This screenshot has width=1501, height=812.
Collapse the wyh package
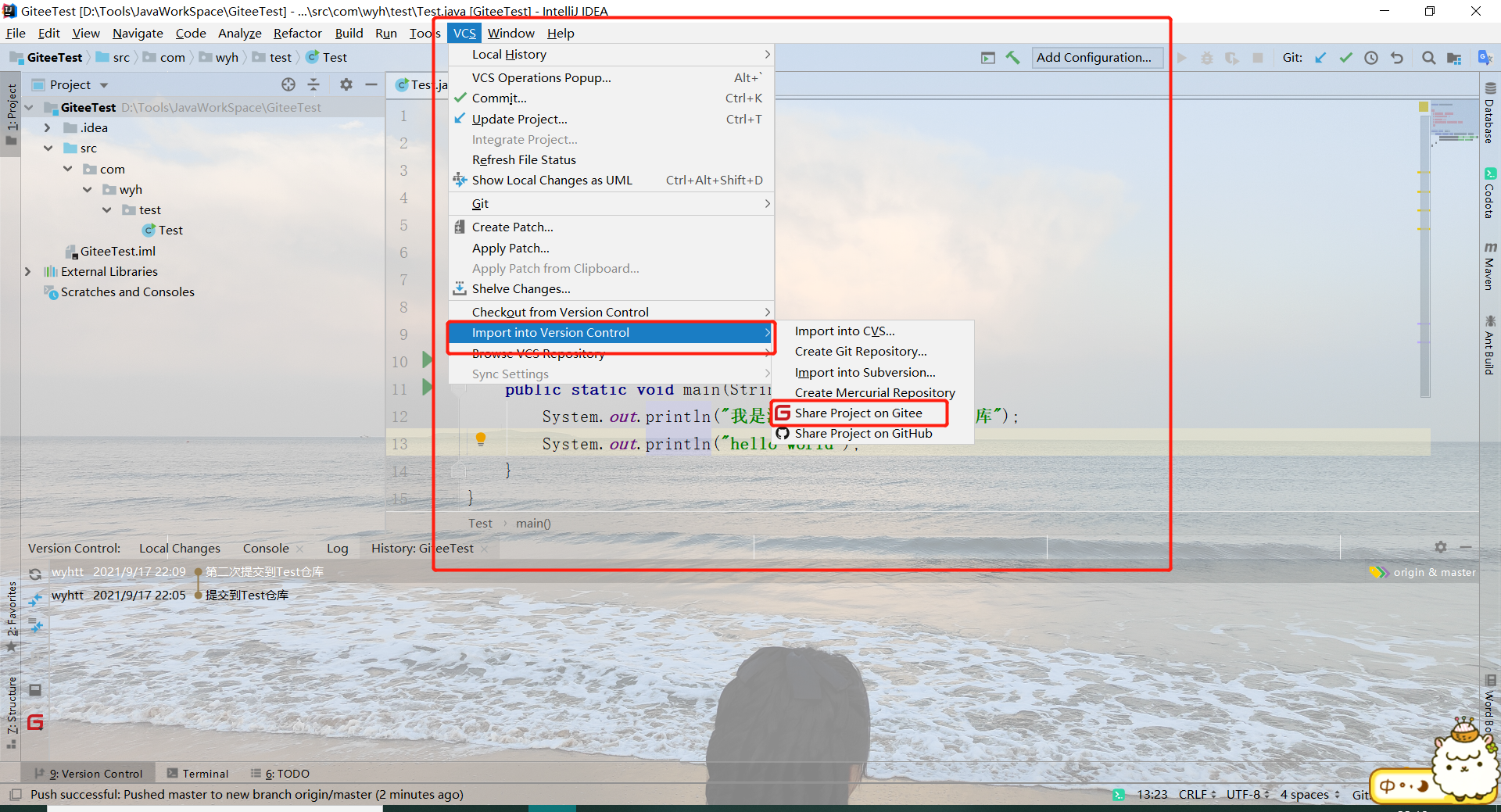[88, 189]
